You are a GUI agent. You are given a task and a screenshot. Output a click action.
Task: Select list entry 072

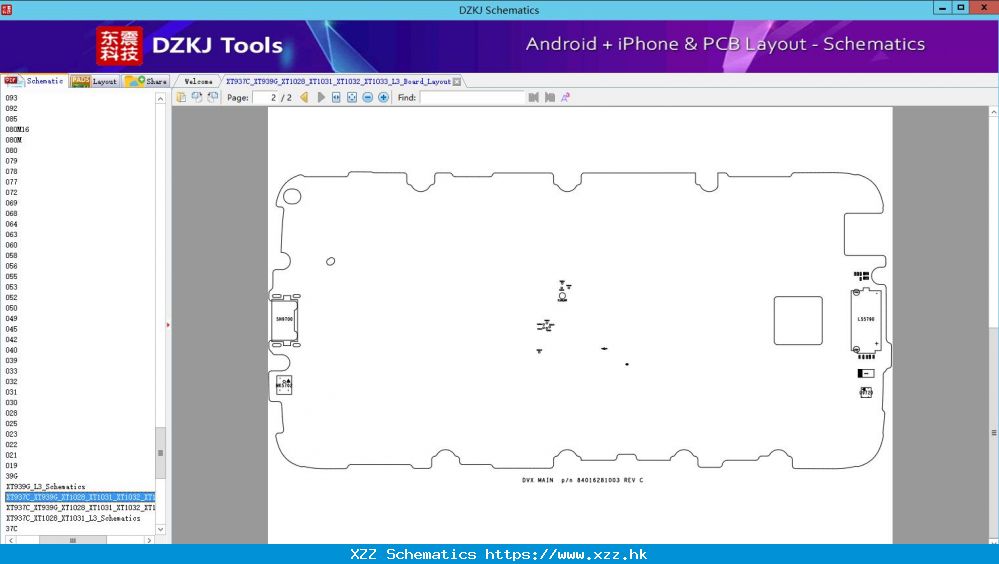[11, 192]
